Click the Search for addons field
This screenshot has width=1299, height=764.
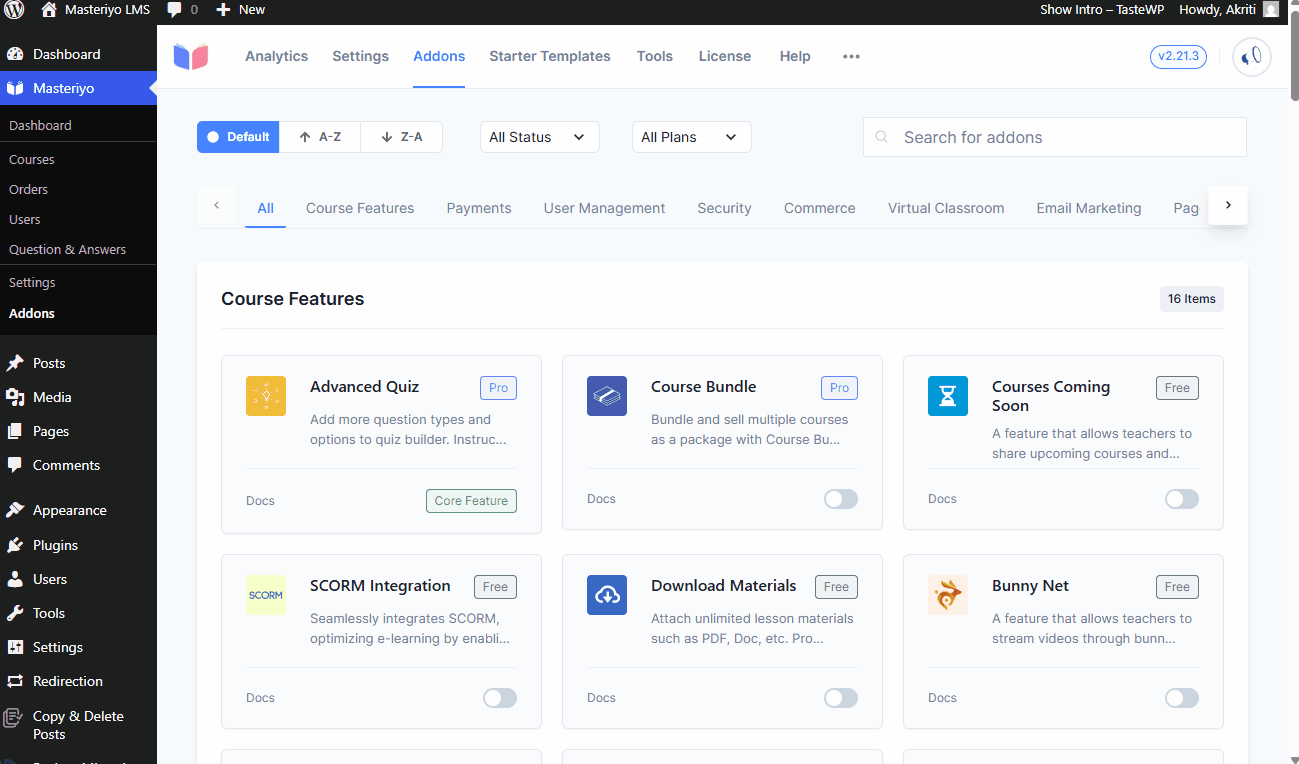tap(1055, 137)
